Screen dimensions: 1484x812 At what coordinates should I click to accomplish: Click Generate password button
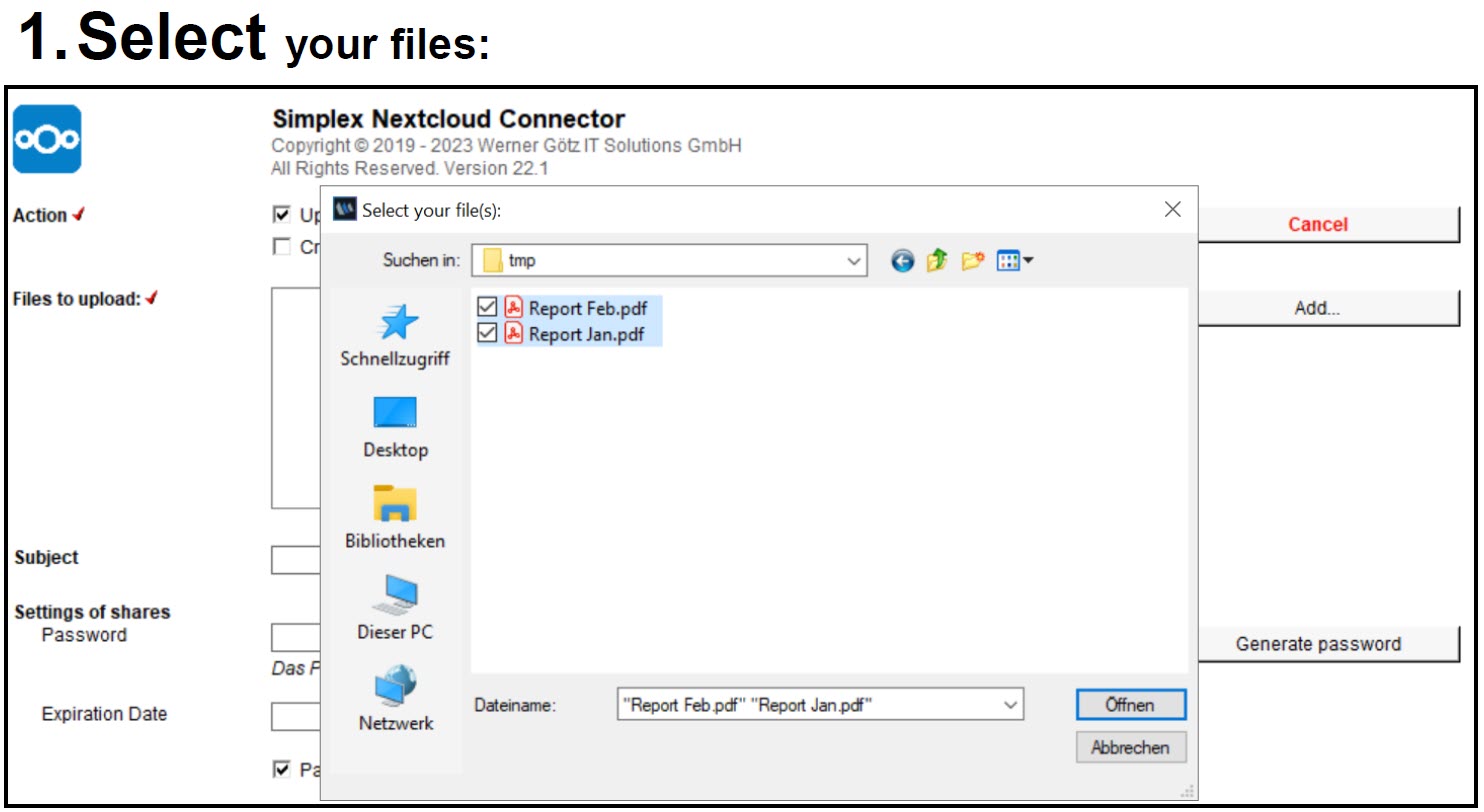coord(1329,644)
